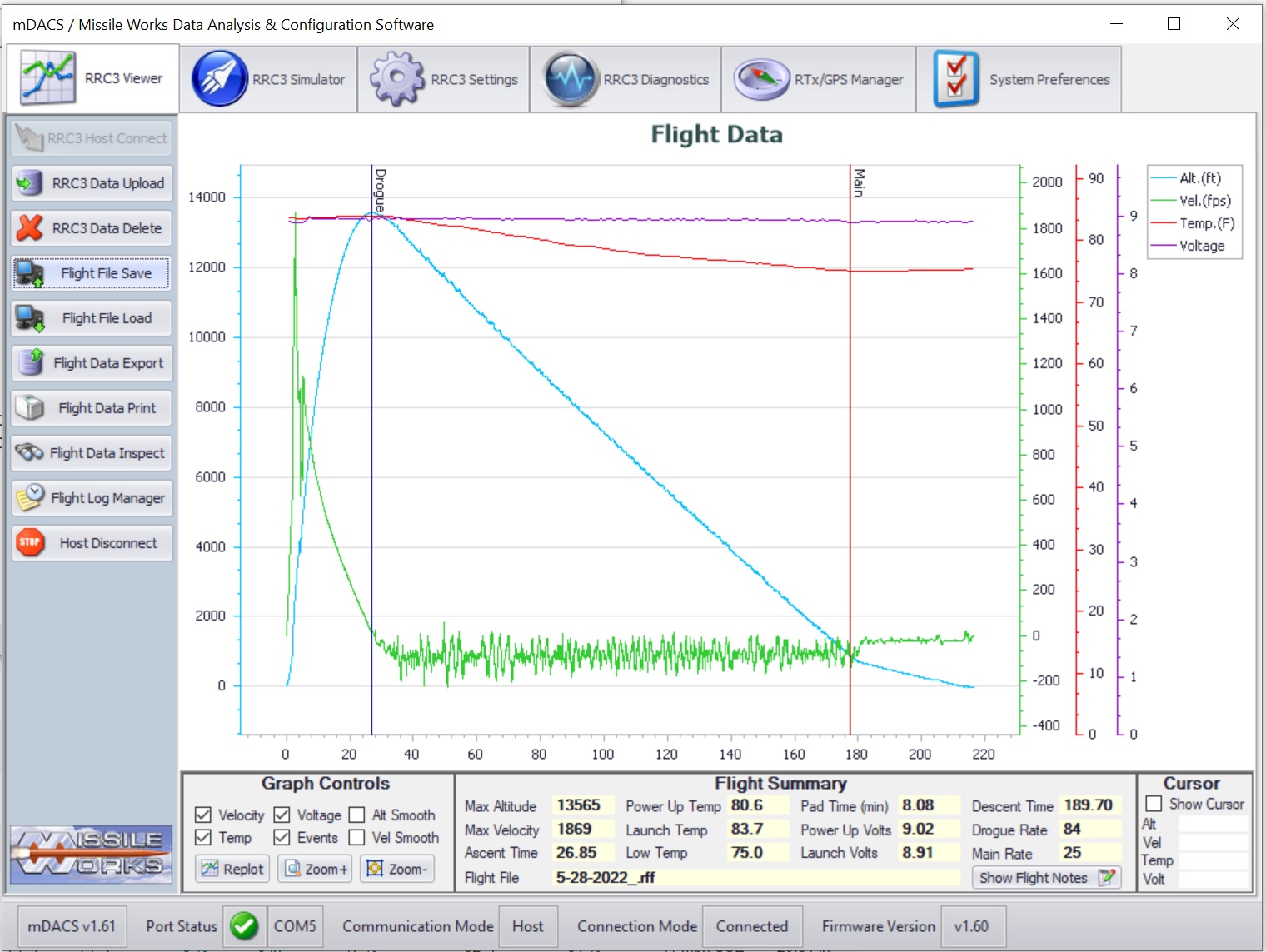
Task: Open the System Preferences tab
Action: click(x=1019, y=80)
